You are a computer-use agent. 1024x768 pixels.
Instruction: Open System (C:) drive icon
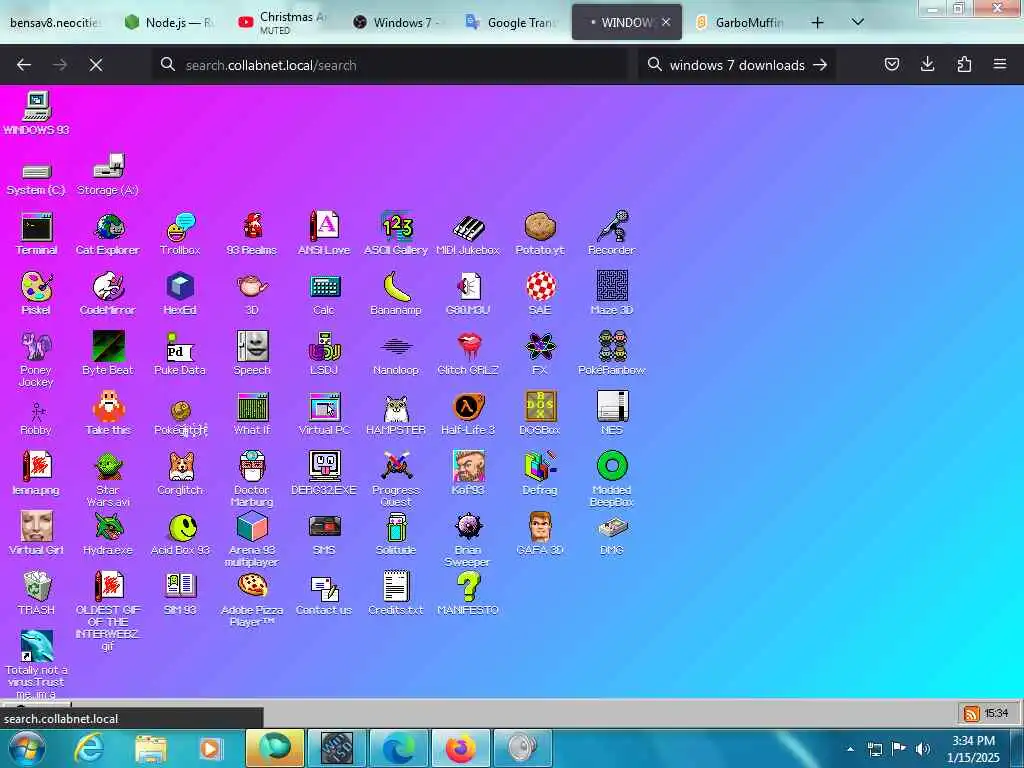click(x=36, y=178)
